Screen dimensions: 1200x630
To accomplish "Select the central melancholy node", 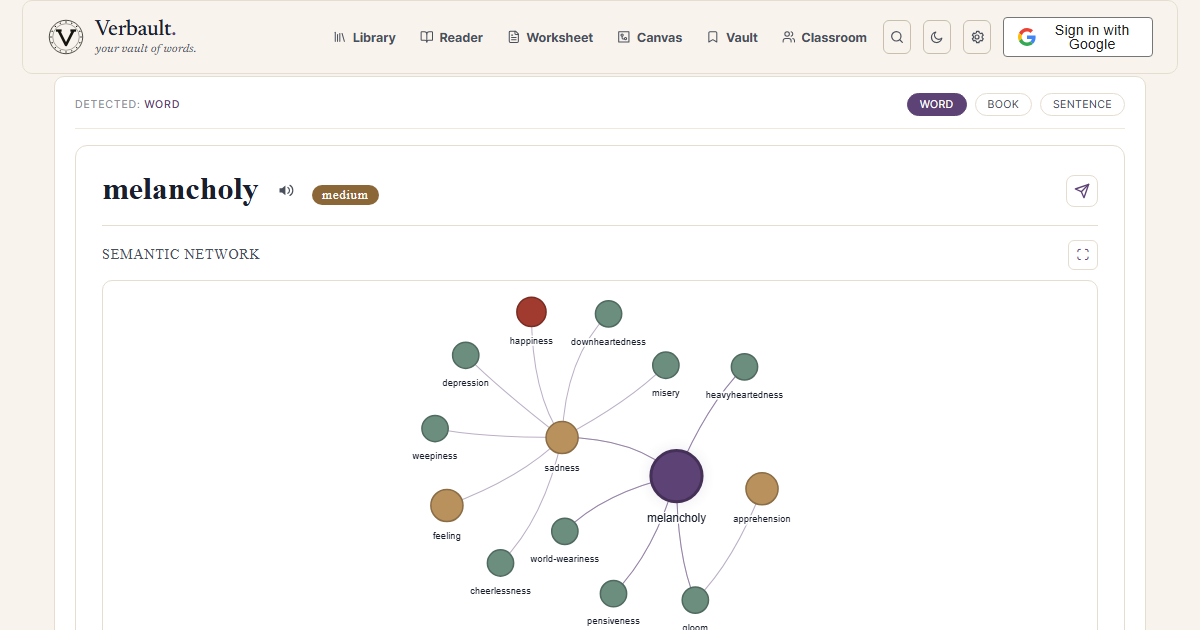I will [676, 476].
